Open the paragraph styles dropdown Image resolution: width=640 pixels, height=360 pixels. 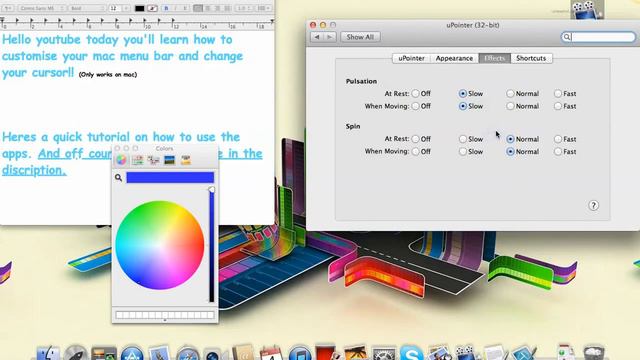pyautogui.click(x=8, y=8)
